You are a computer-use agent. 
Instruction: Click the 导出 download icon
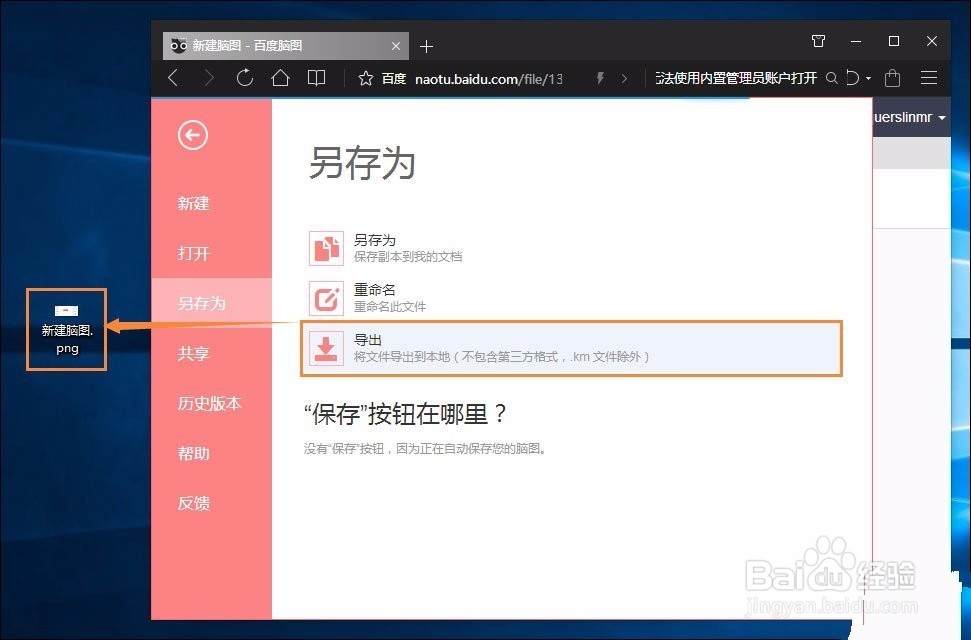pos(326,348)
